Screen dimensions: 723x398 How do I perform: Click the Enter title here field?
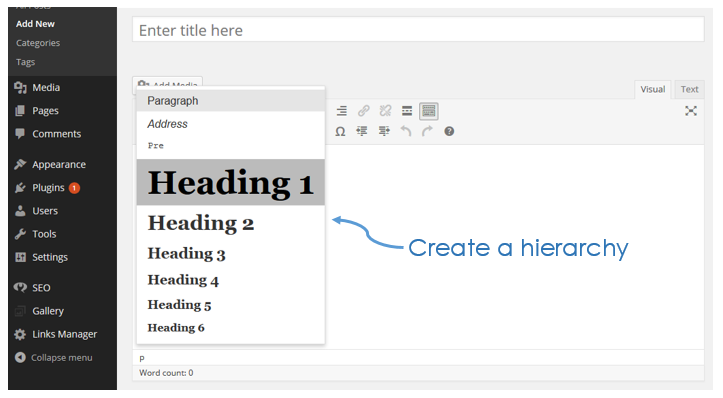418,30
